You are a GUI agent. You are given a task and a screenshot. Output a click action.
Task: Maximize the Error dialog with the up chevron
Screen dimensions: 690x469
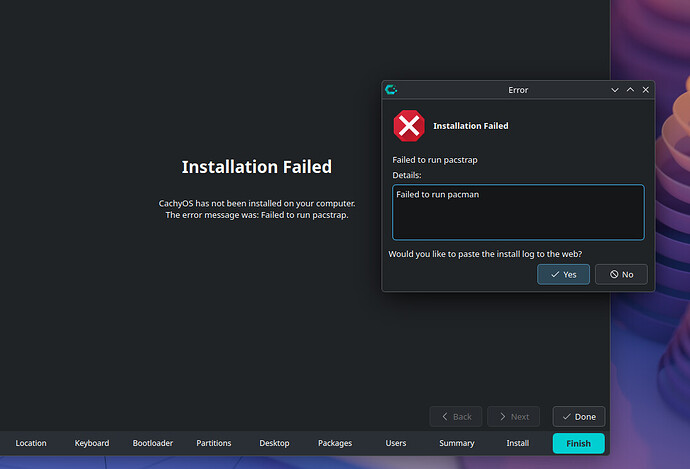click(x=630, y=90)
